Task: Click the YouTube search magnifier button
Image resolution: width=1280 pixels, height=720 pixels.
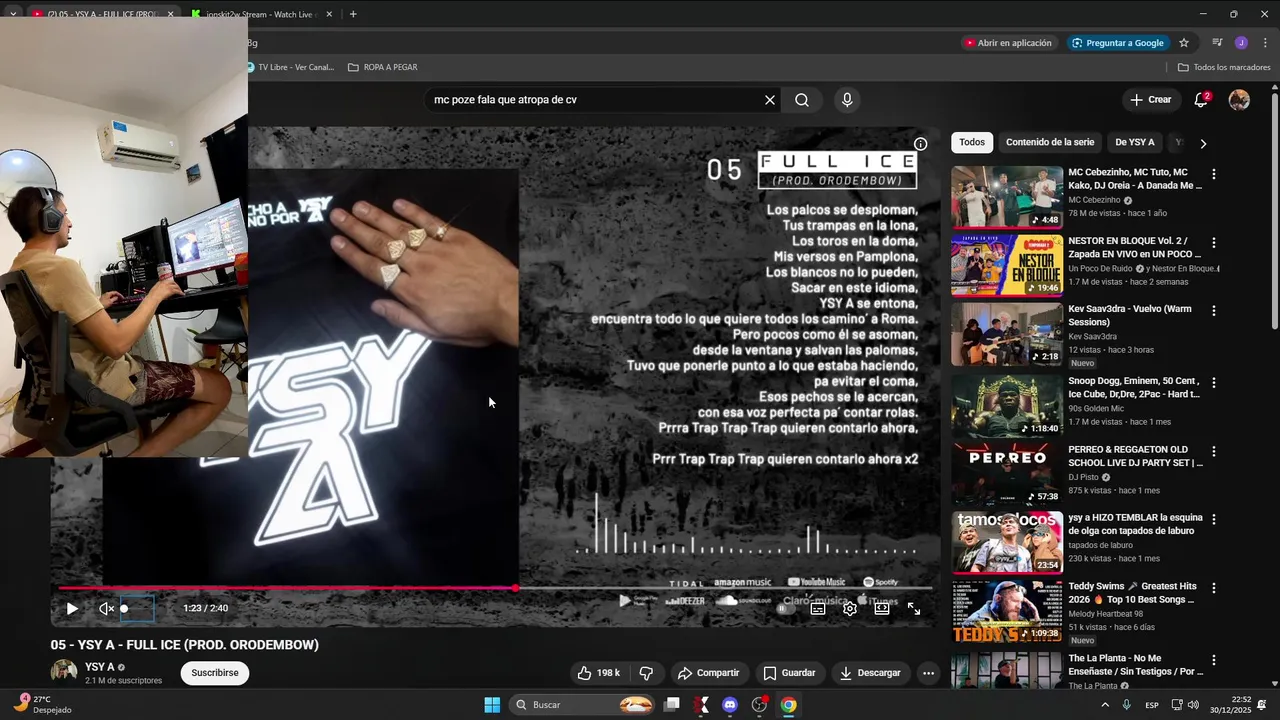Action: (x=802, y=100)
